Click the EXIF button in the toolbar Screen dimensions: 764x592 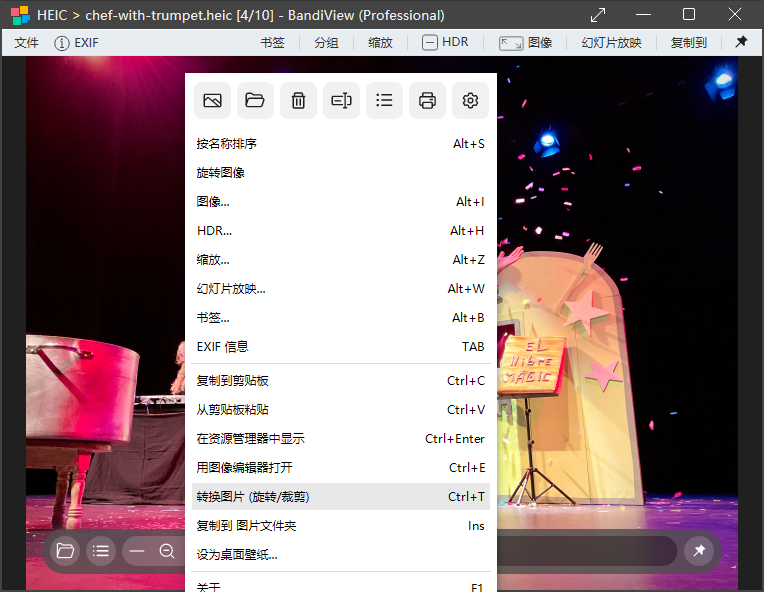[x=76, y=43]
